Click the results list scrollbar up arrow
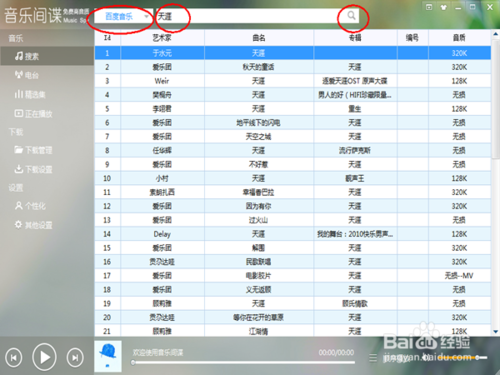This screenshot has width=500, height=375. click(x=495, y=34)
